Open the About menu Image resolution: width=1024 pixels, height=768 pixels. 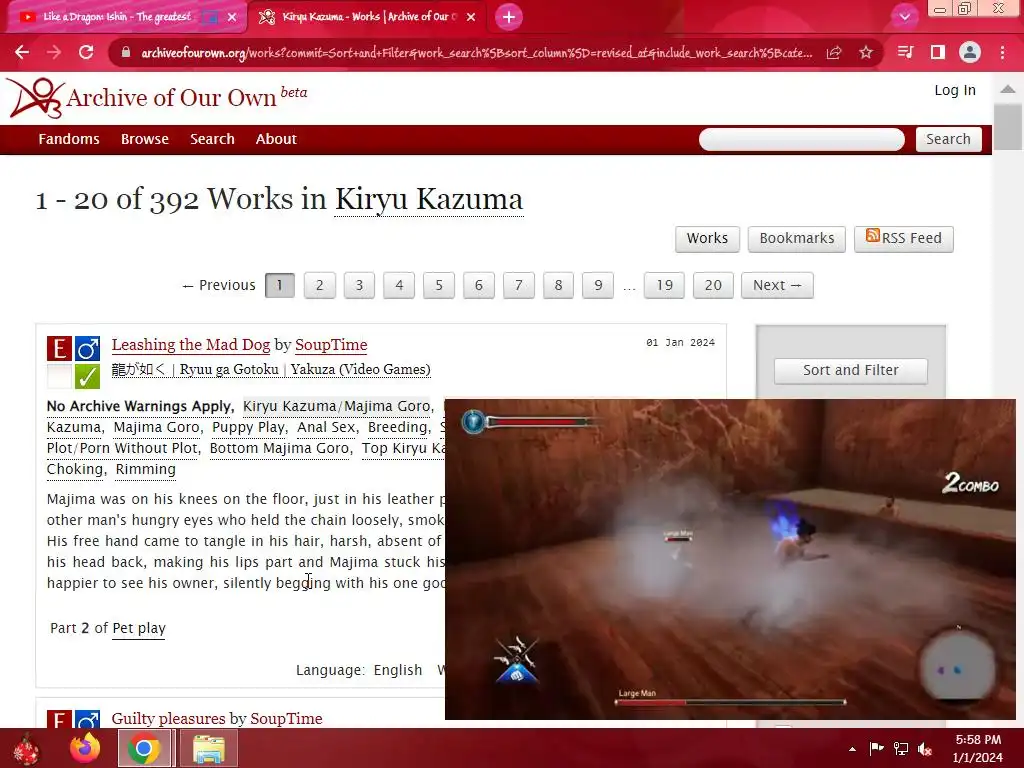coord(276,139)
